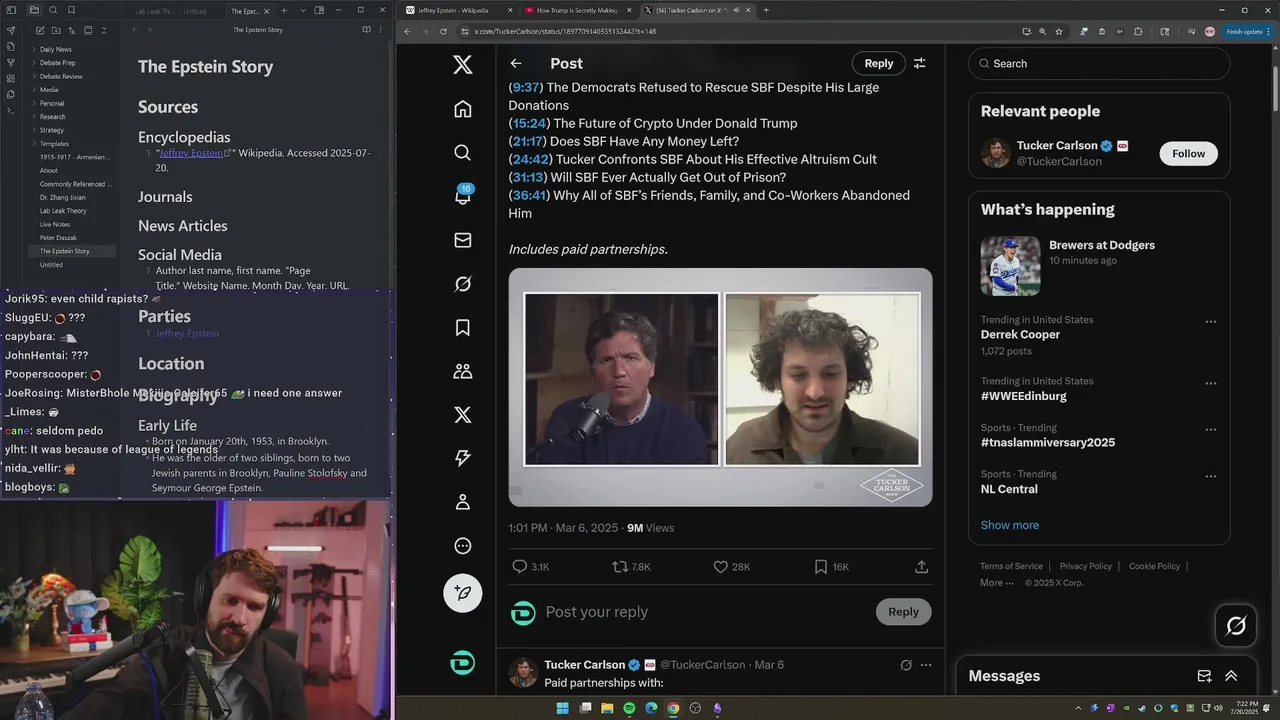Switch to the Untitled tab in Obsidian
The height and width of the screenshot is (720, 1280).
(x=195, y=11)
